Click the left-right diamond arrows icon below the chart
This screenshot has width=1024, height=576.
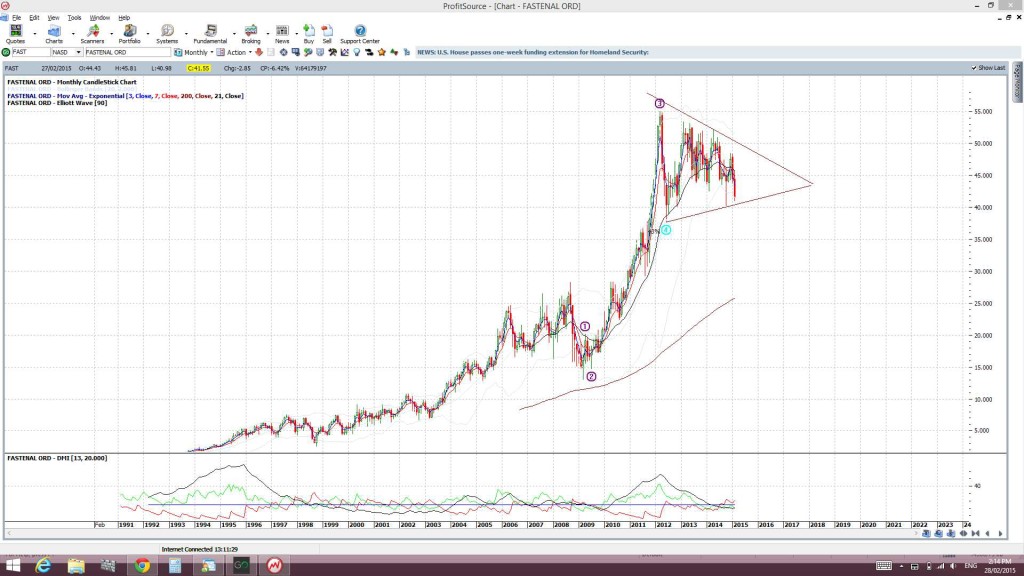[963, 534]
